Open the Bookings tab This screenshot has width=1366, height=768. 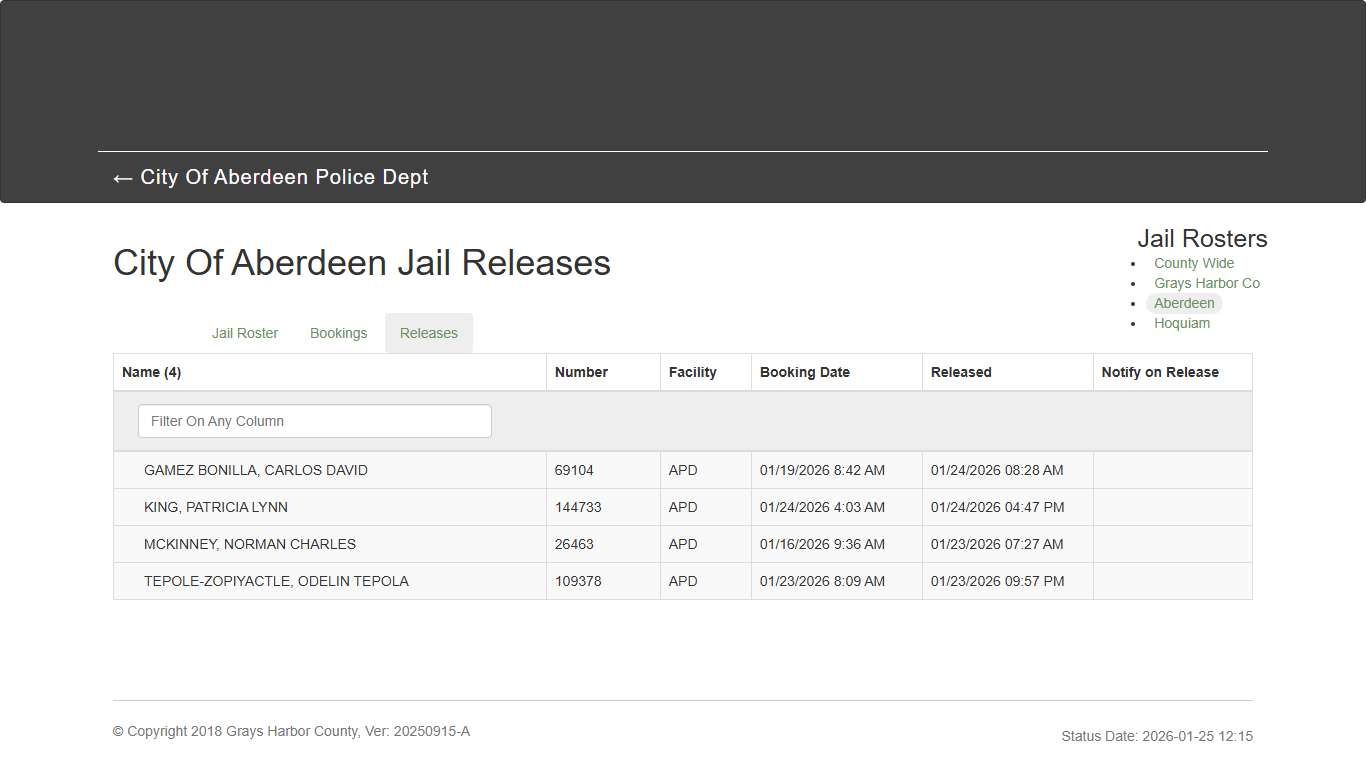[338, 333]
